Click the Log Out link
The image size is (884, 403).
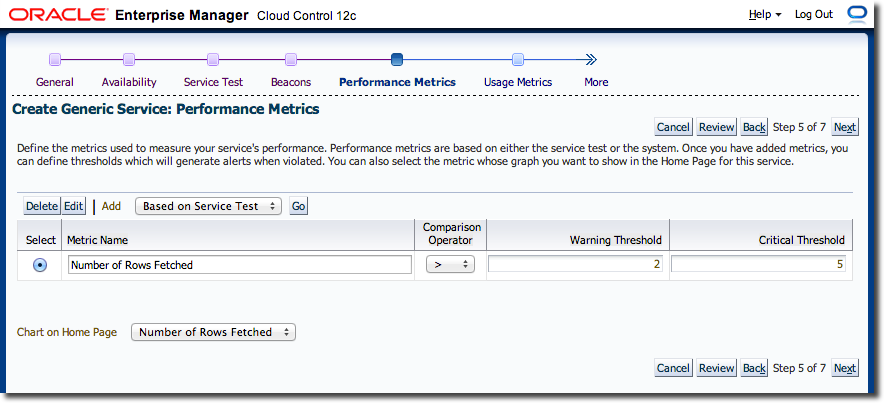point(813,15)
